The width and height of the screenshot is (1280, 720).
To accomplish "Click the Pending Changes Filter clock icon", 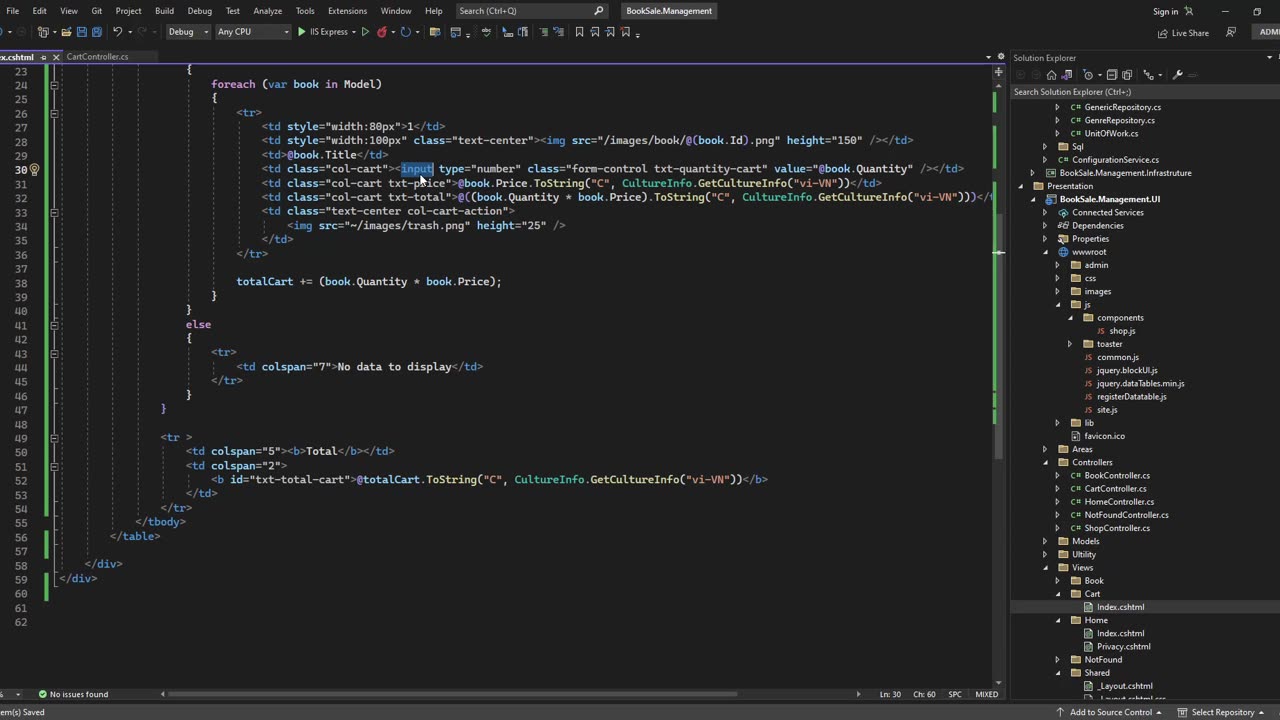I will 1088,75.
